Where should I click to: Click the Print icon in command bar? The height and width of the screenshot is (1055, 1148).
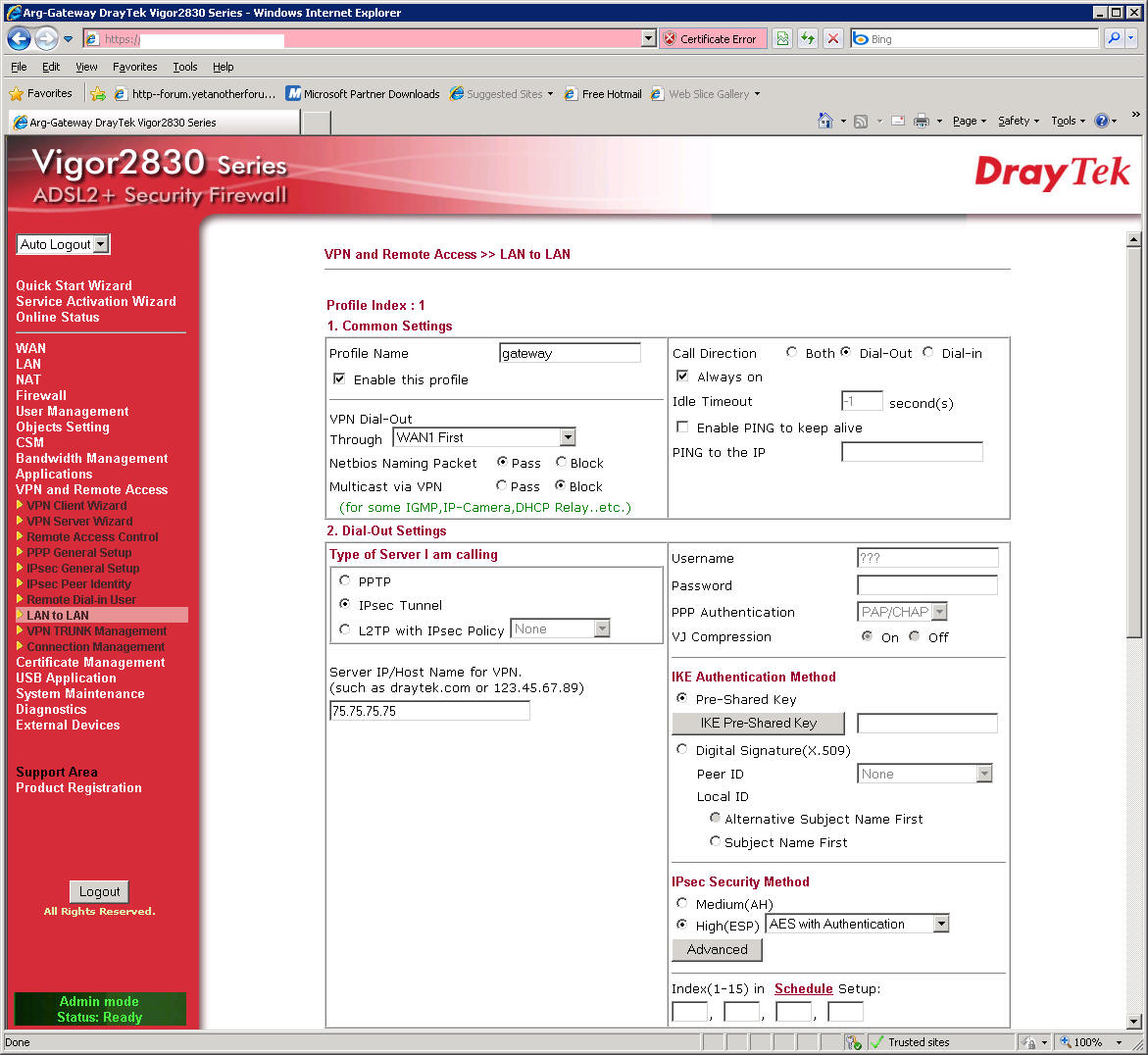point(921,121)
